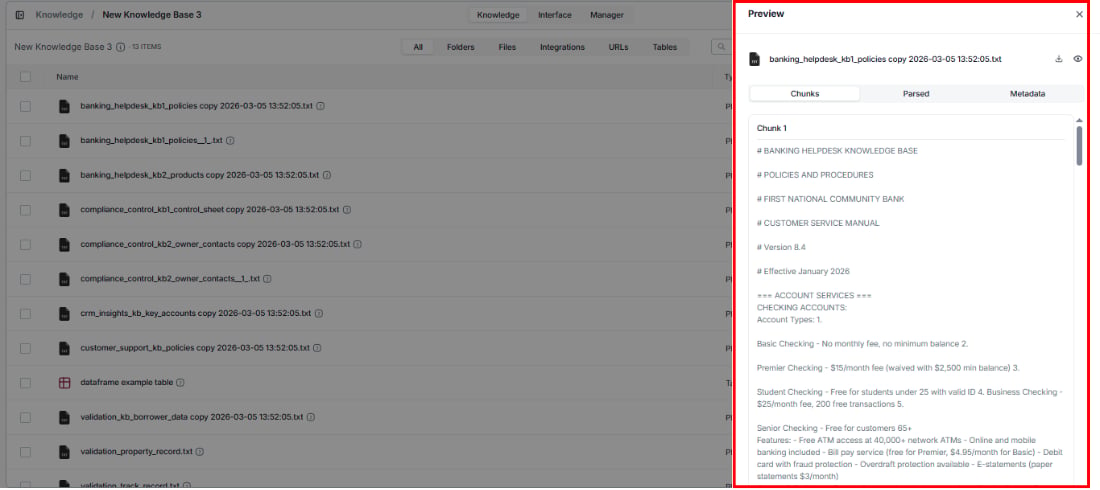Select the Manager top tab
Screen dimensions: 1100x490
point(607,15)
